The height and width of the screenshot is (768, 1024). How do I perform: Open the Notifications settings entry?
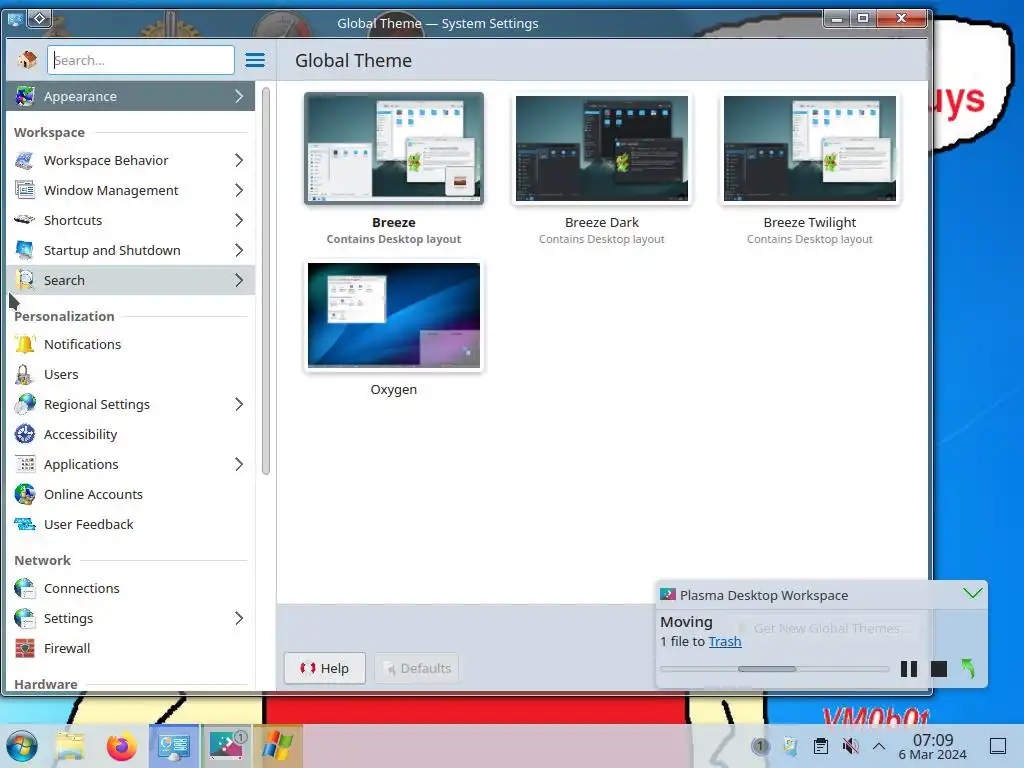click(x=130, y=344)
